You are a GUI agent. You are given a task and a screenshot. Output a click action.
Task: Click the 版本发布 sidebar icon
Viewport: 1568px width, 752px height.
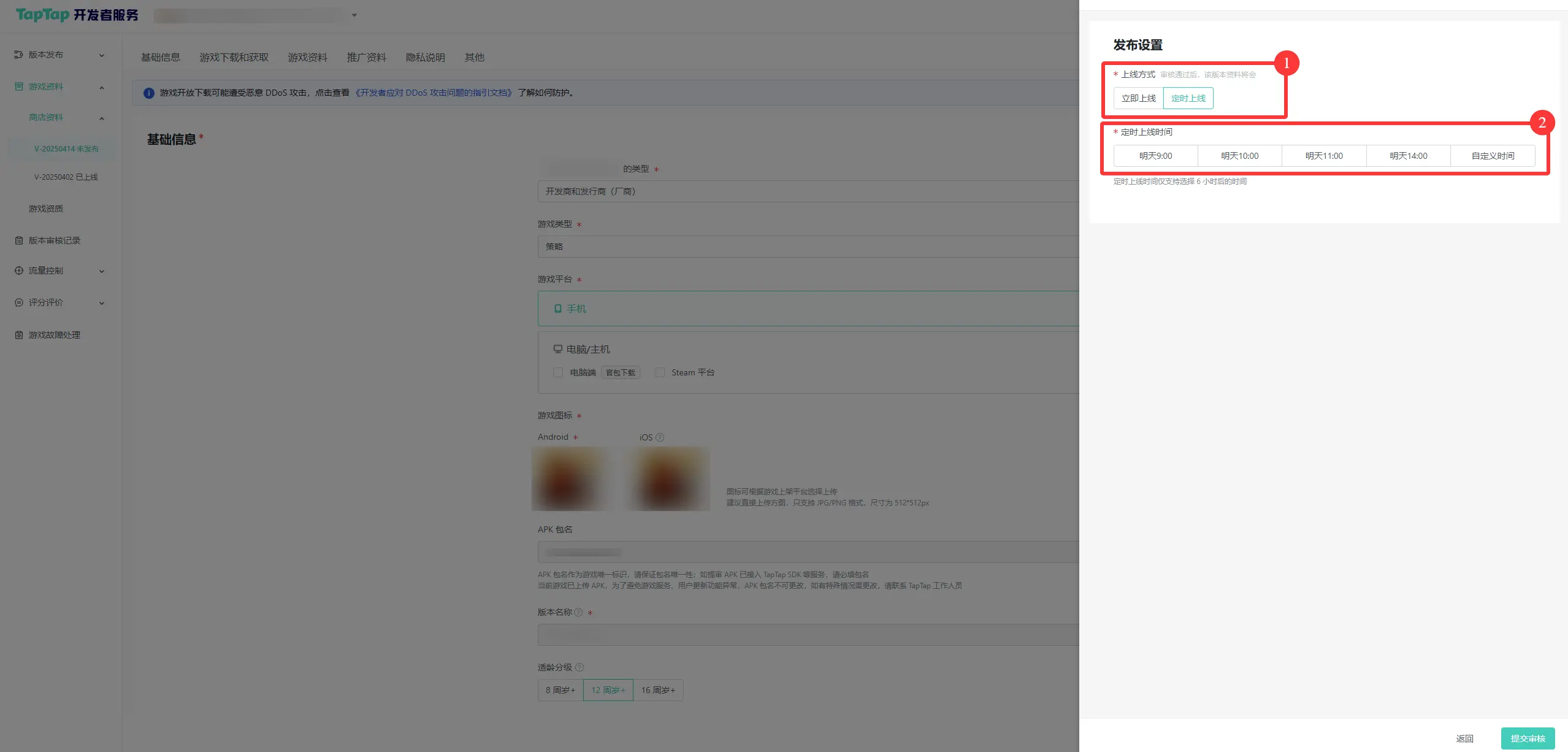(x=18, y=55)
